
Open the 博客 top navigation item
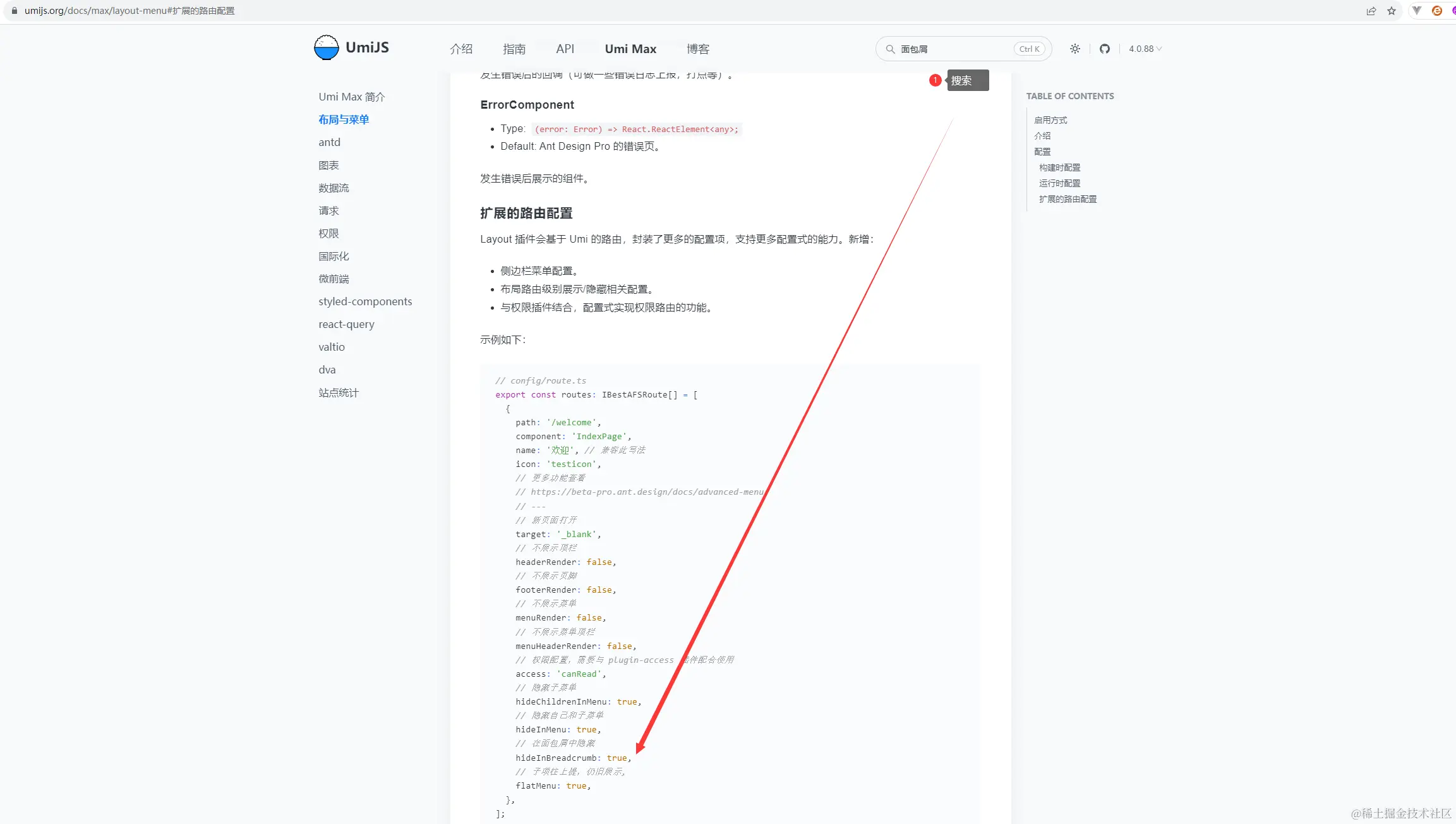pos(698,49)
